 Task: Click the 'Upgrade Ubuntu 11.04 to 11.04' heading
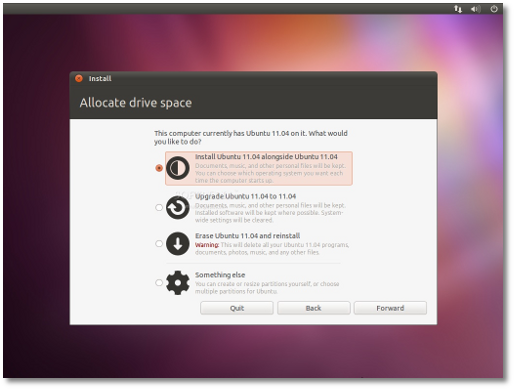pyautogui.click(x=245, y=196)
